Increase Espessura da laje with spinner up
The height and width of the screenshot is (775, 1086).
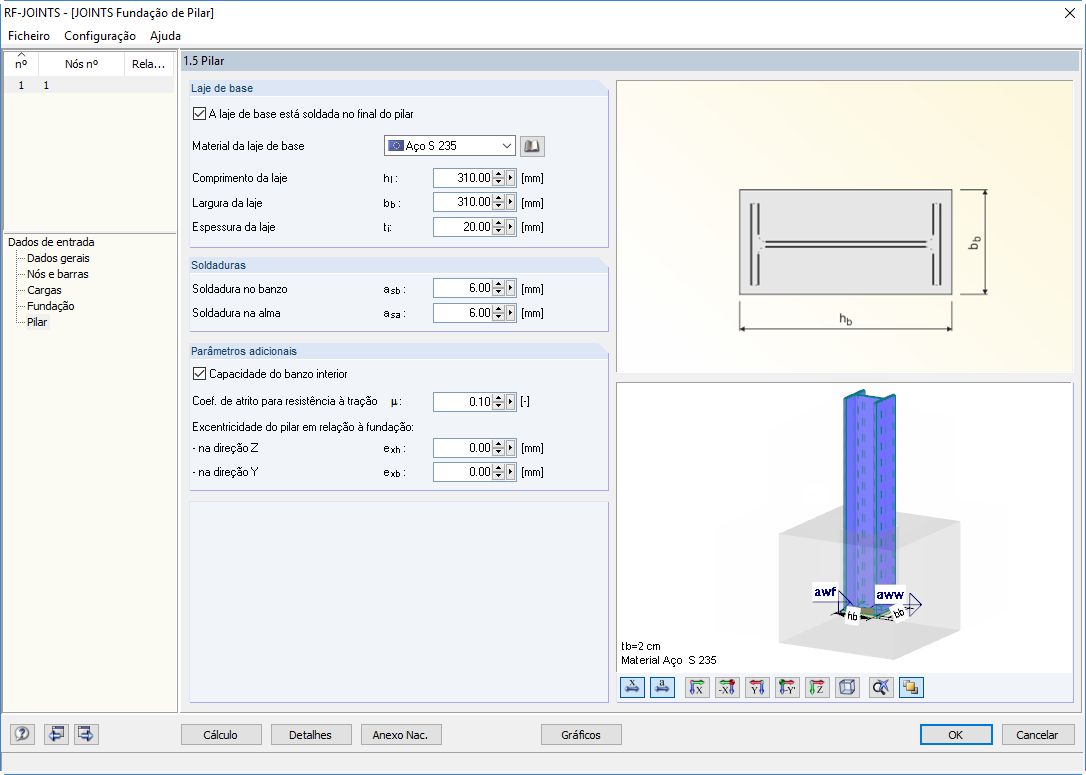pos(499,223)
